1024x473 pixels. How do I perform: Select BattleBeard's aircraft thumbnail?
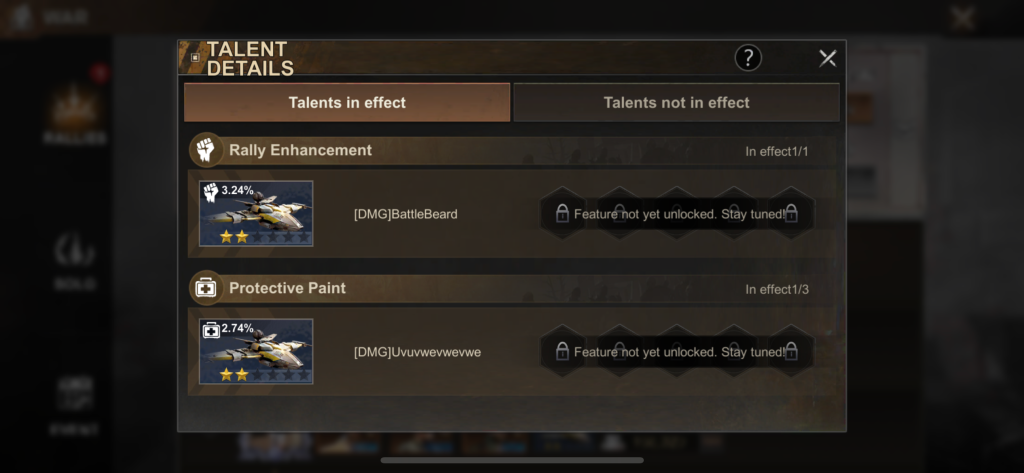pyautogui.click(x=256, y=214)
